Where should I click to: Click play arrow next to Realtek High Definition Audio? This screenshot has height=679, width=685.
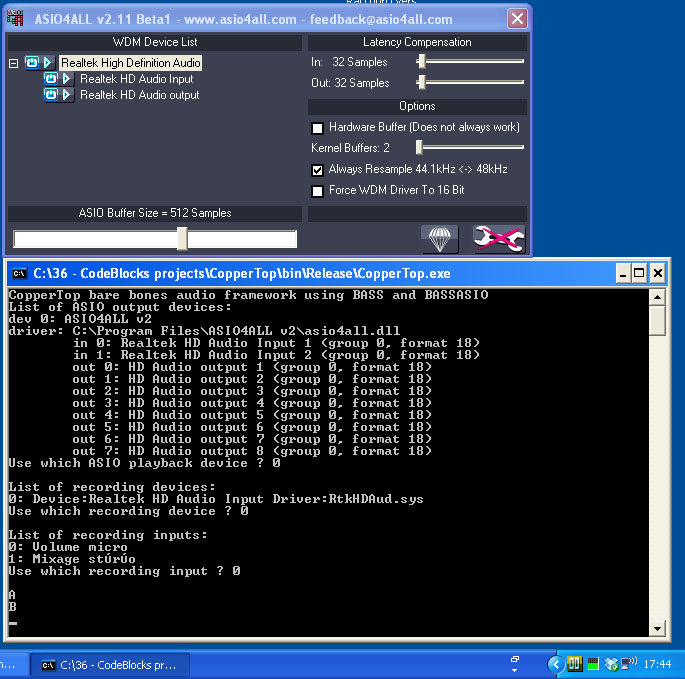tap(48, 63)
